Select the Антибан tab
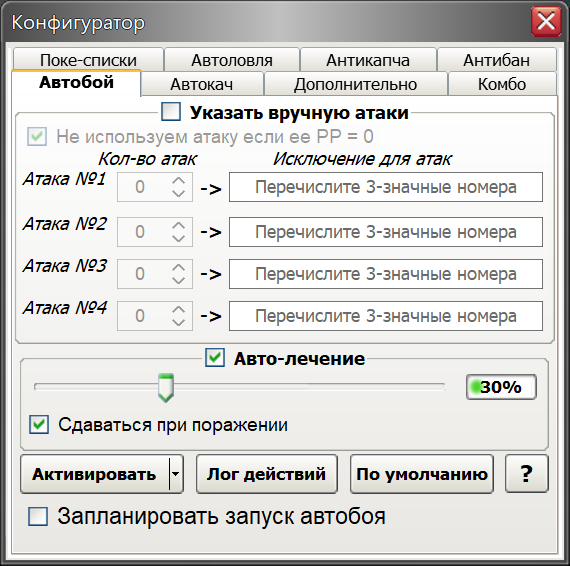Viewport: 570px width, 566px height. click(x=497, y=60)
